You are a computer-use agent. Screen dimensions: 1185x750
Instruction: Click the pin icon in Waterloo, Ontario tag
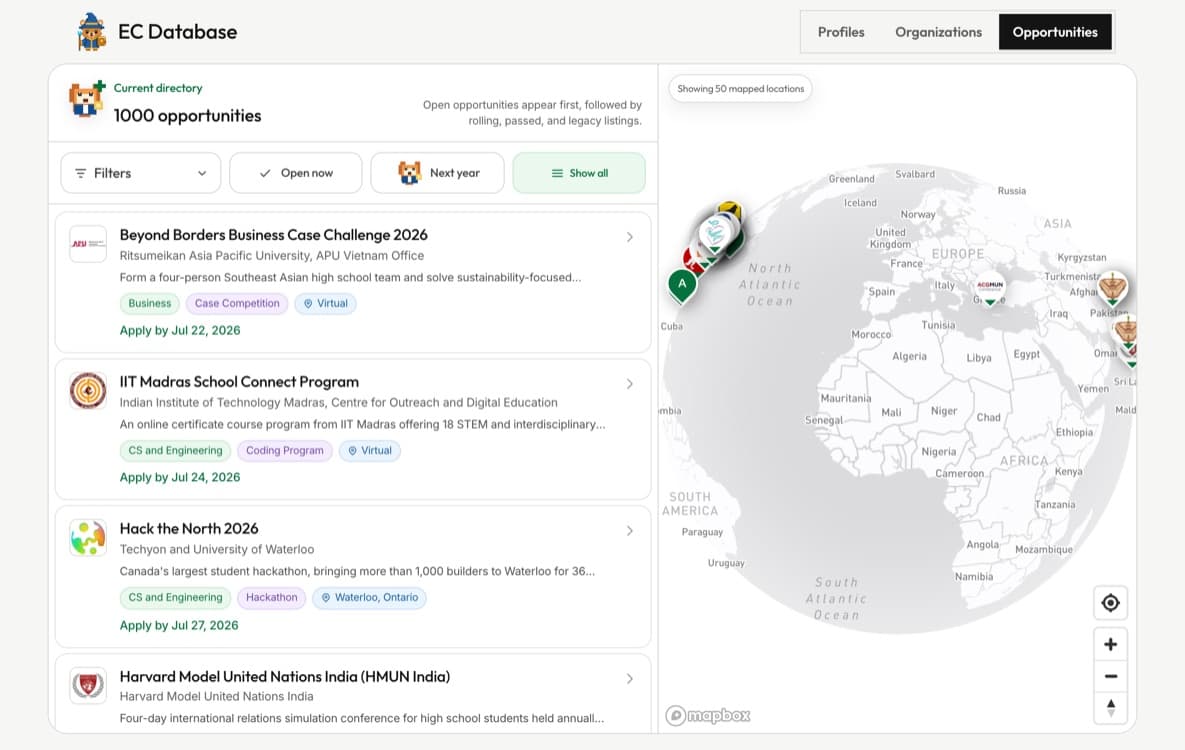tap(326, 597)
